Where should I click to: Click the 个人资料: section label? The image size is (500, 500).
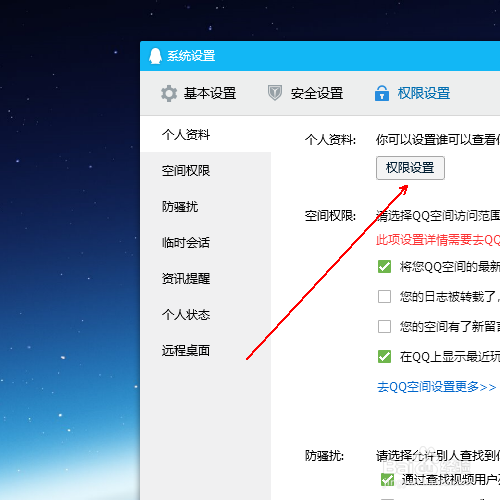click(330, 140)
